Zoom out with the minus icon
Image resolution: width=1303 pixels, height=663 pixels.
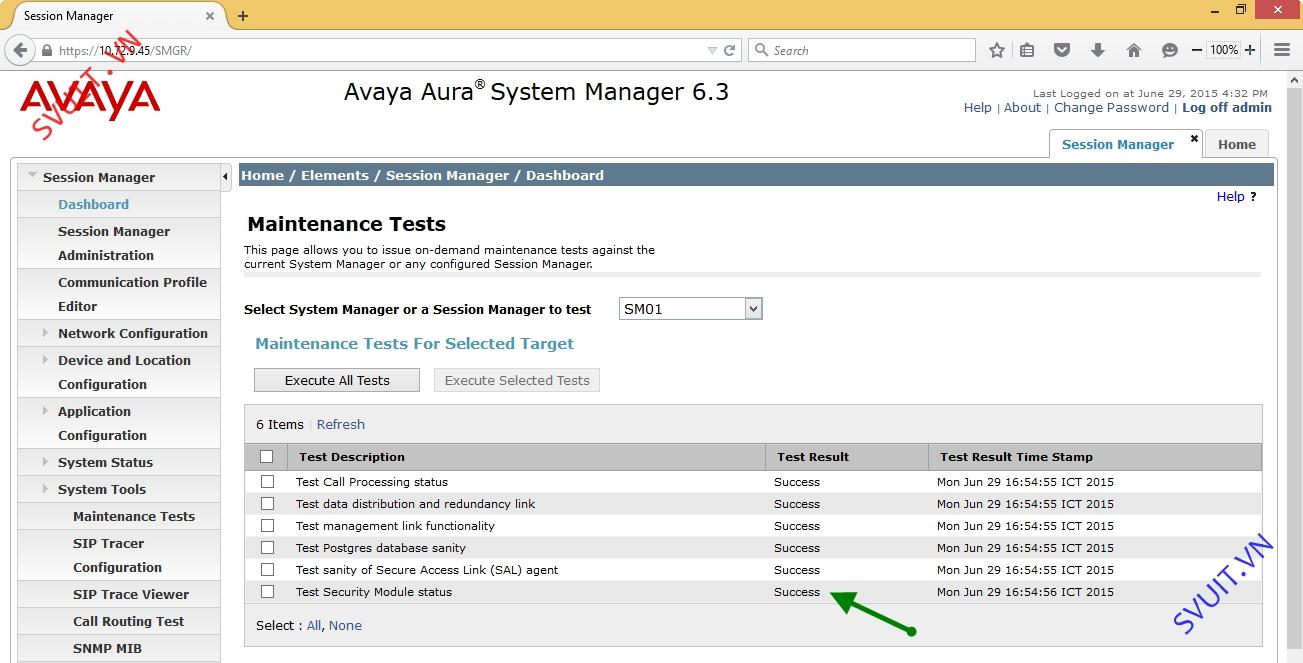pyautogui.click(x=1197, y=50)
